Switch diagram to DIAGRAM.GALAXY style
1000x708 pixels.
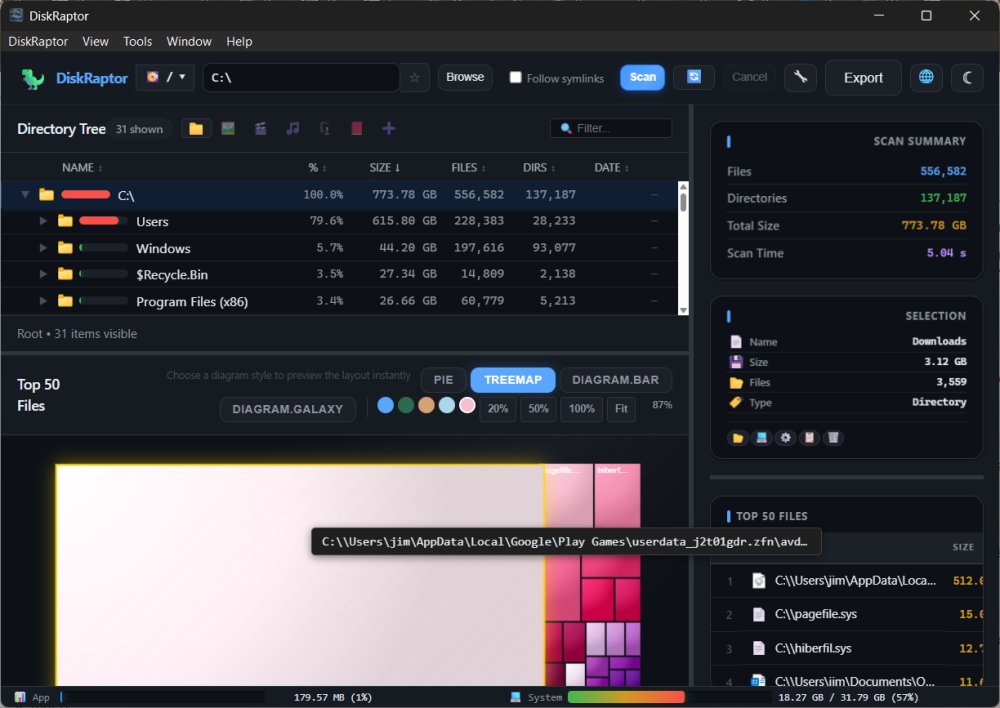[x=288, y=409]
